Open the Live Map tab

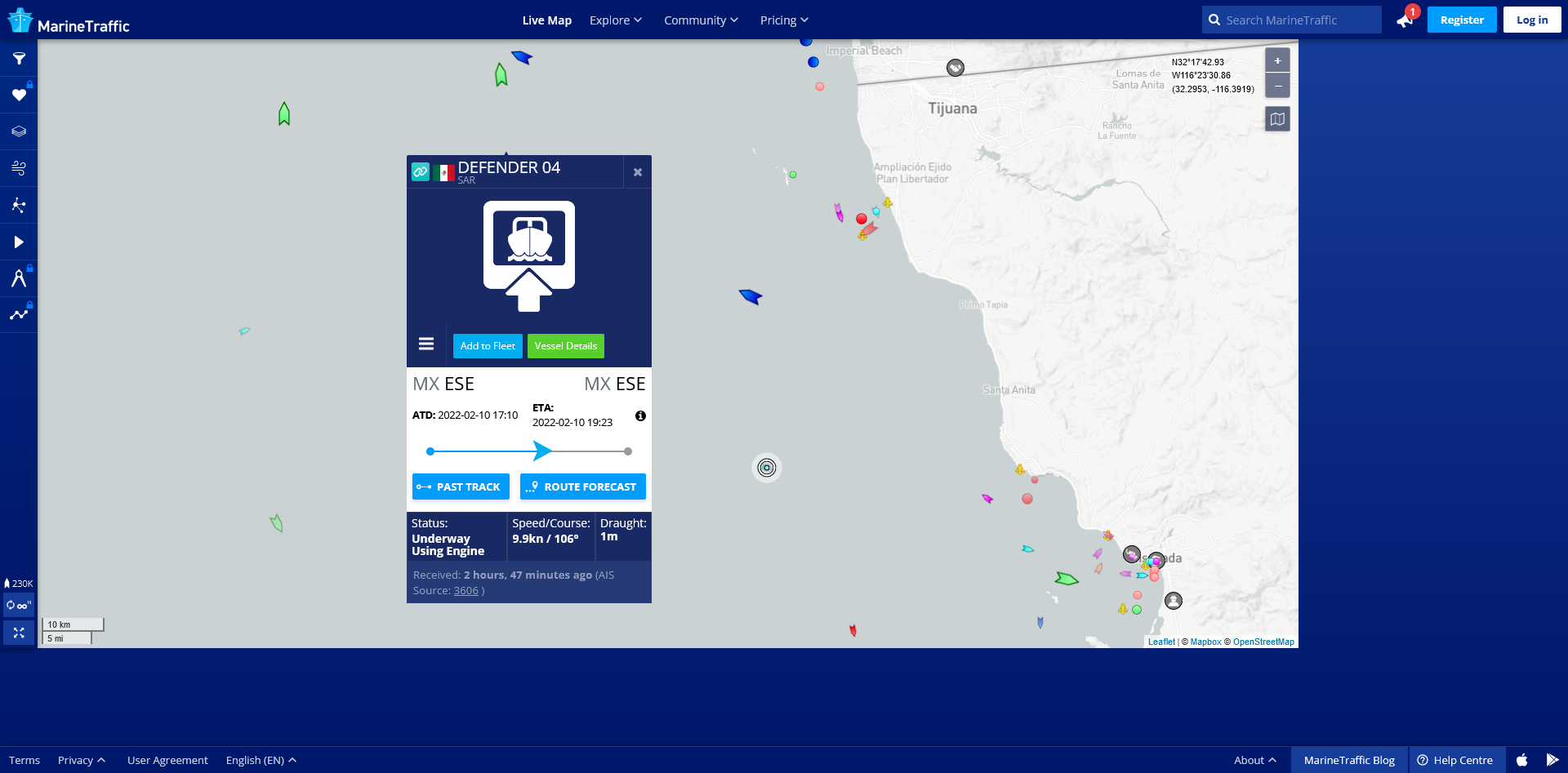tap(547, 20)
